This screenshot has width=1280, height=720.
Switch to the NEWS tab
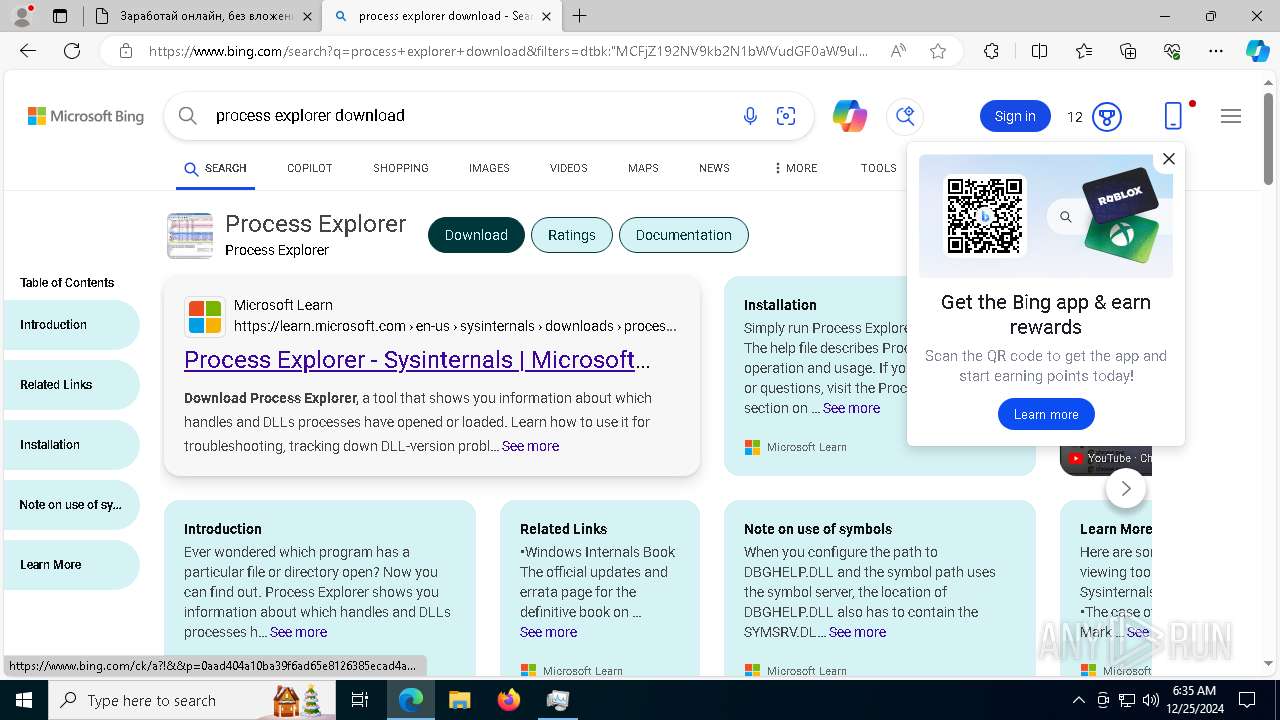(714, 168)
